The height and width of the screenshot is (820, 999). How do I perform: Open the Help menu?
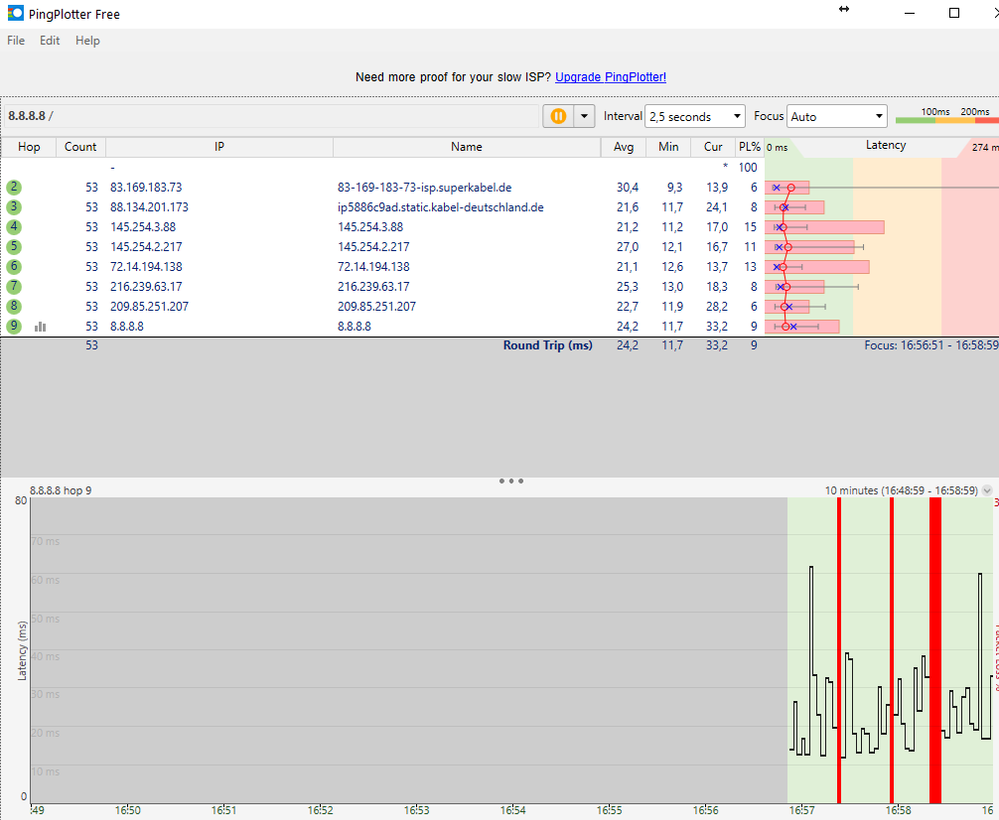(87, 40)
